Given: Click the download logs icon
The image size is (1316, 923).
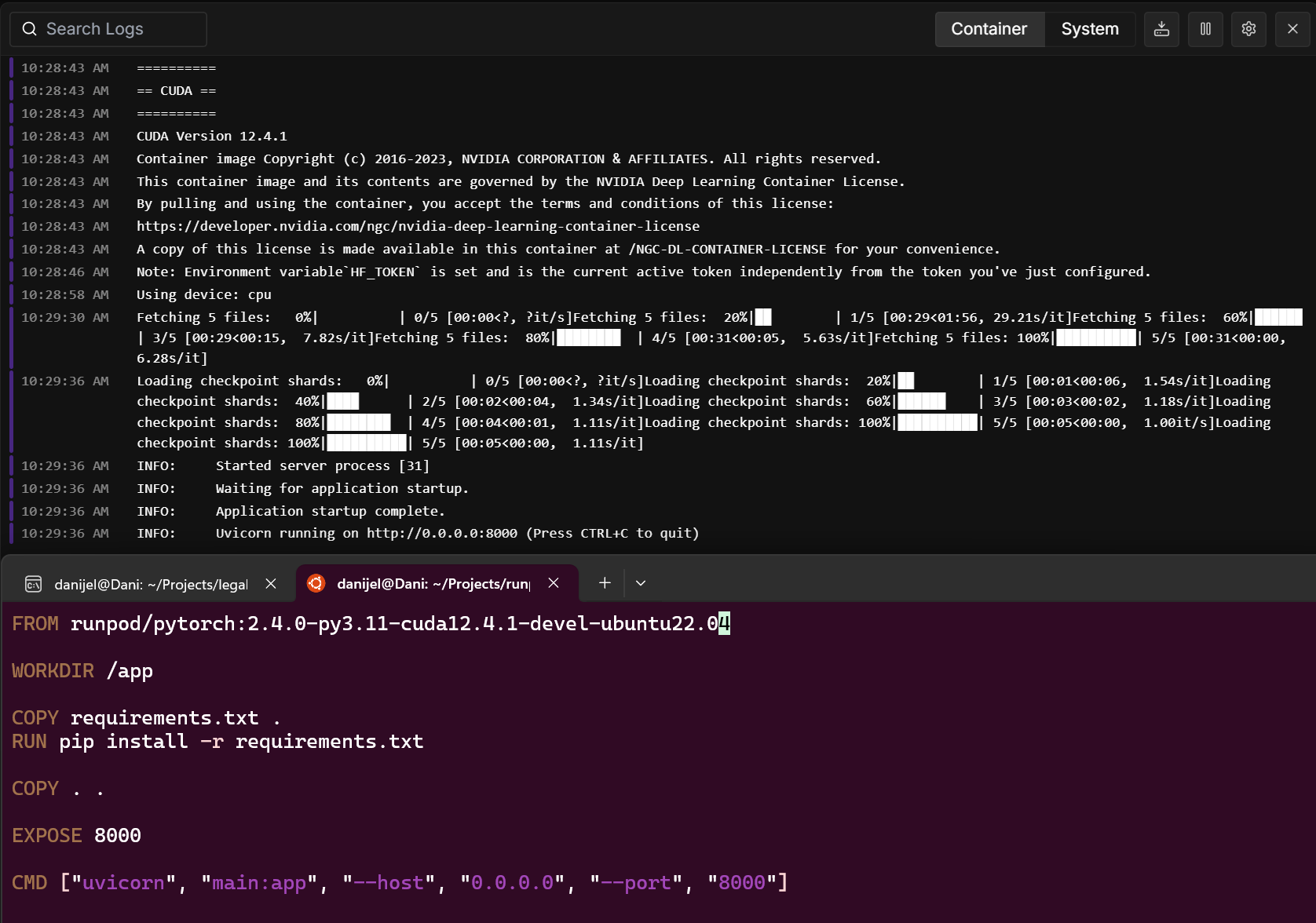Looking at the screenshot, I should pos(1161,29).
